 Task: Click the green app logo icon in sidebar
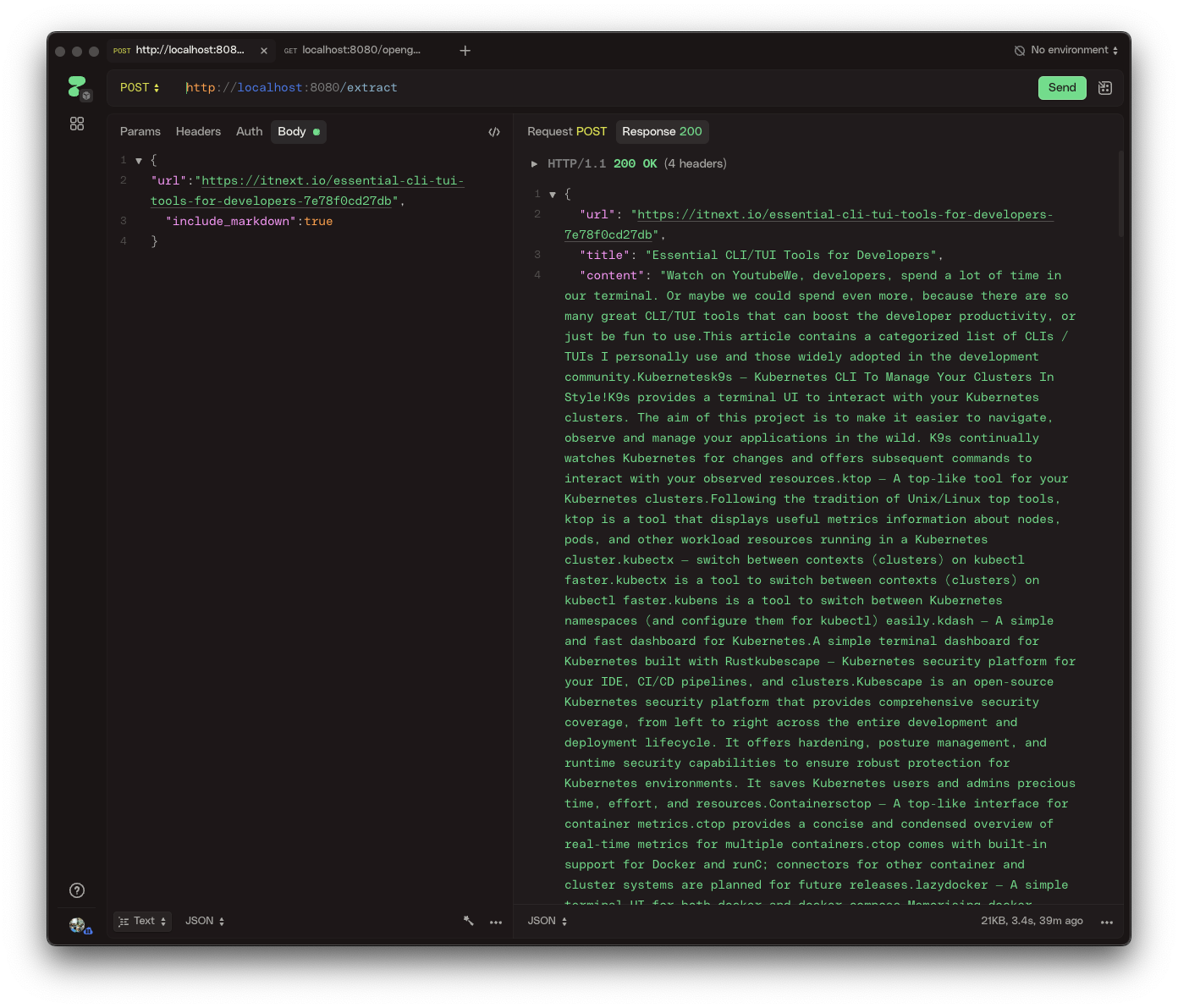tap(78, 86)
